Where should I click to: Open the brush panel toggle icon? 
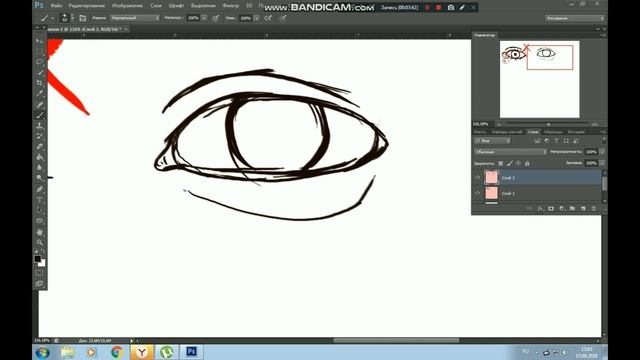pos(82,18)
